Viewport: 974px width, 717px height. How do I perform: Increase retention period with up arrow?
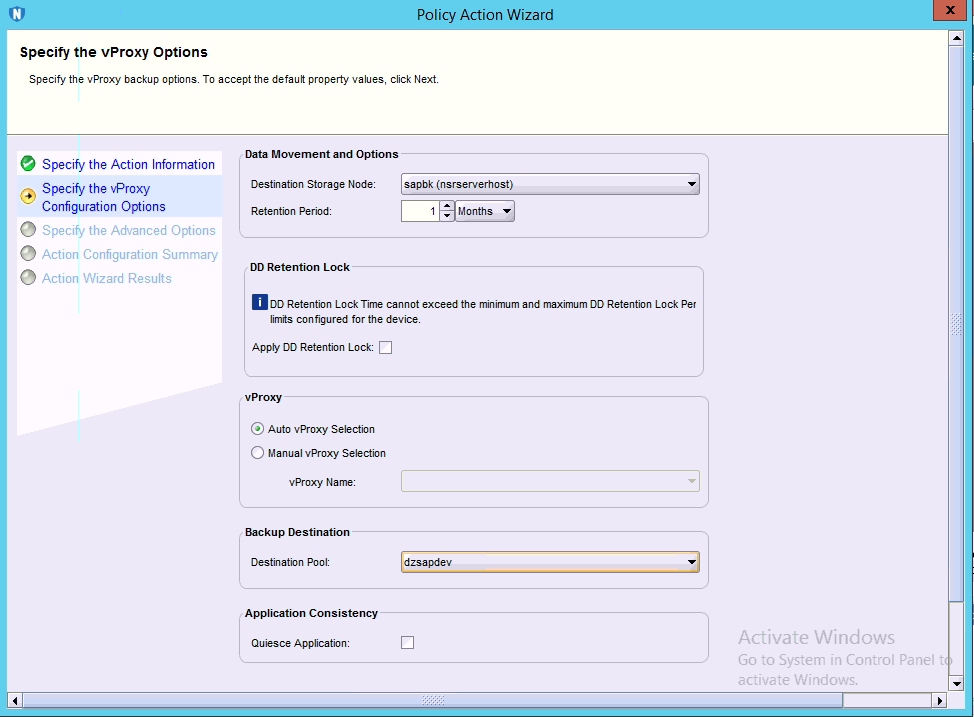[446, 206]
